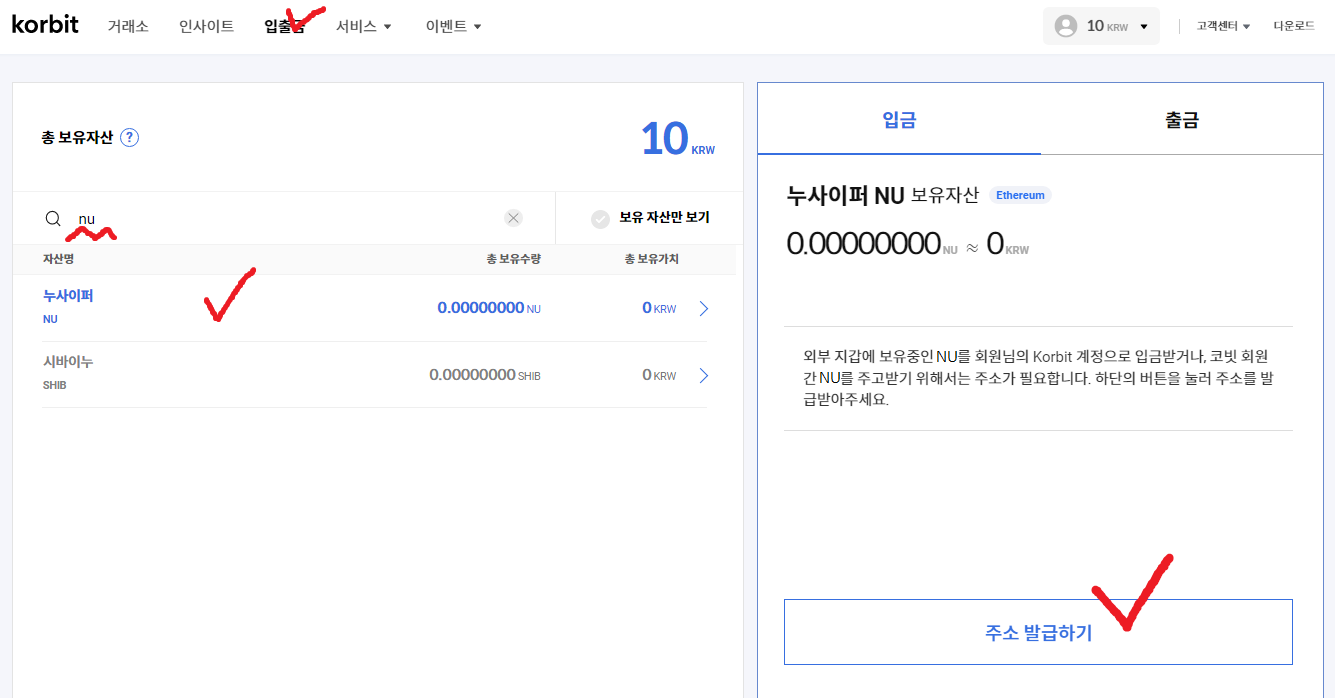Click the 누사이퍼 NU 보유자산 heading

point(883,195)
